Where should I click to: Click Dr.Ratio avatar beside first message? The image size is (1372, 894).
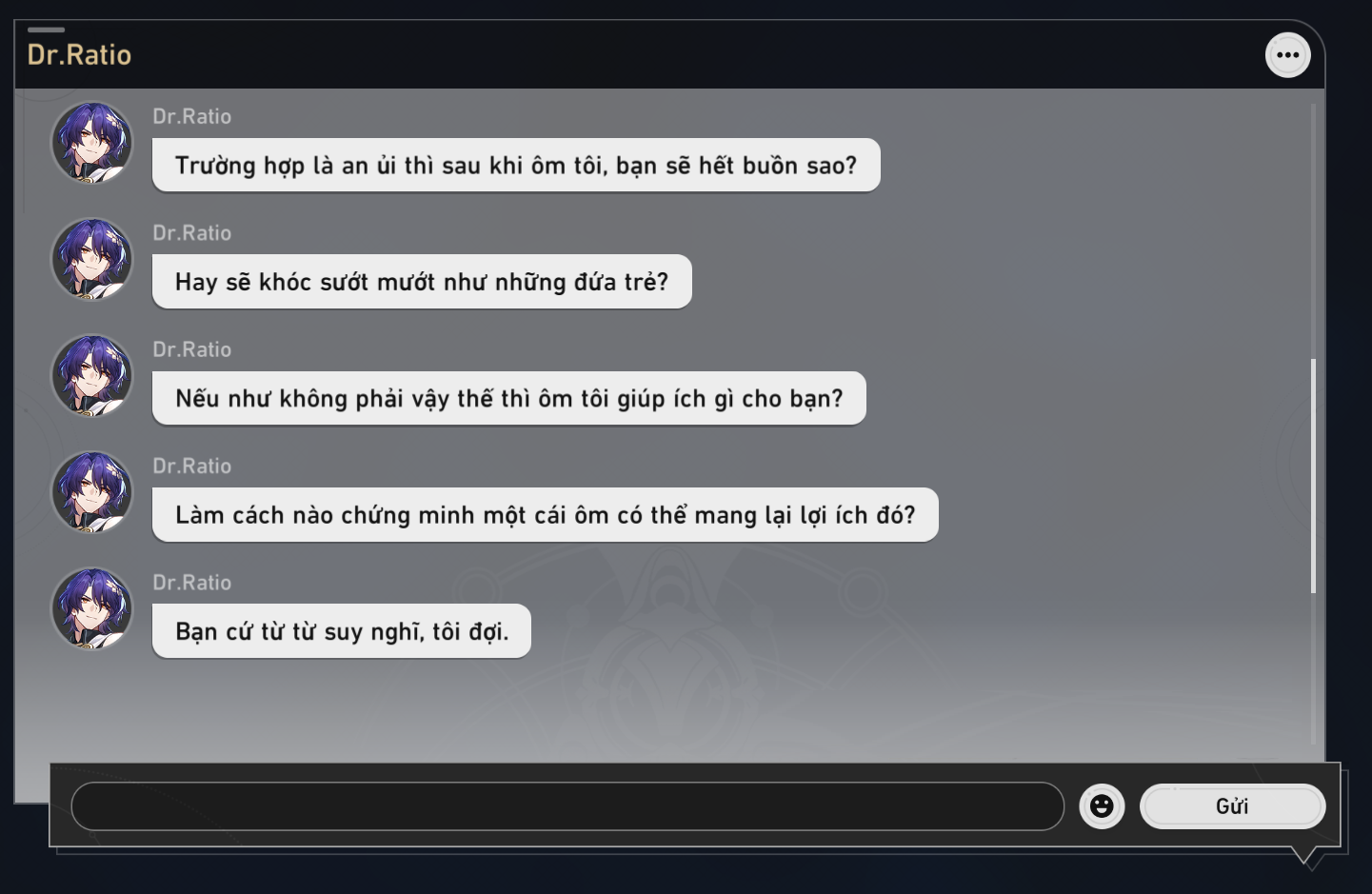tap(91, 143)
